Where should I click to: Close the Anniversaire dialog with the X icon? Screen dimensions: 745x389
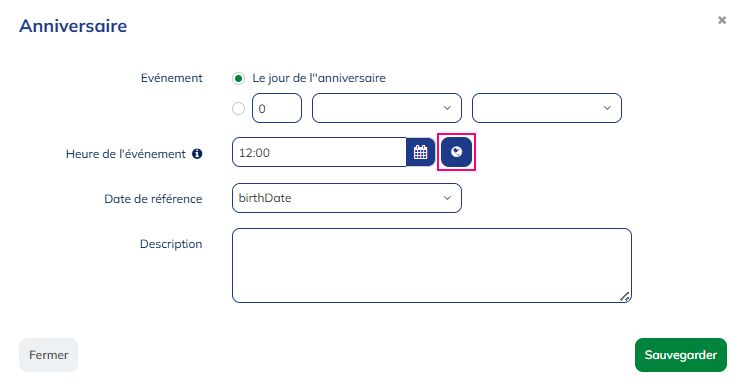coord(722,20)
